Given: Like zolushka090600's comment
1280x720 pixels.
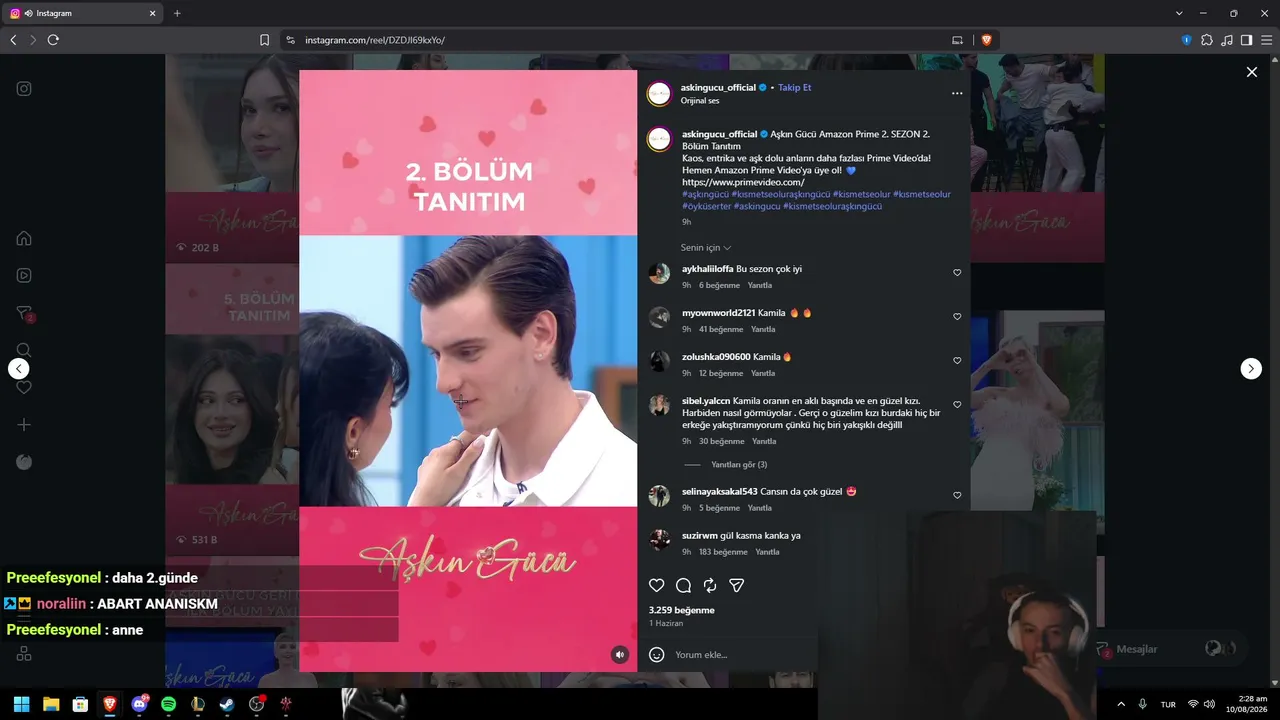Looking at the screenshot, I should 957,360.
